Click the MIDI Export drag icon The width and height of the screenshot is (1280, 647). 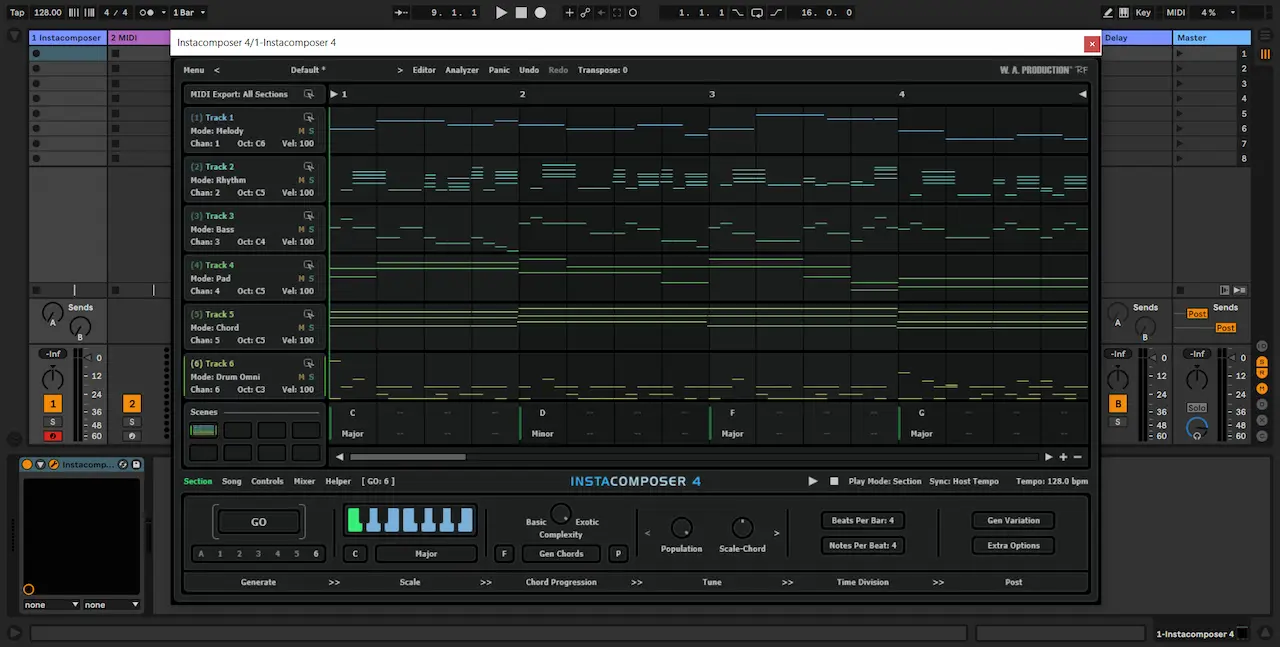[309, 94]
